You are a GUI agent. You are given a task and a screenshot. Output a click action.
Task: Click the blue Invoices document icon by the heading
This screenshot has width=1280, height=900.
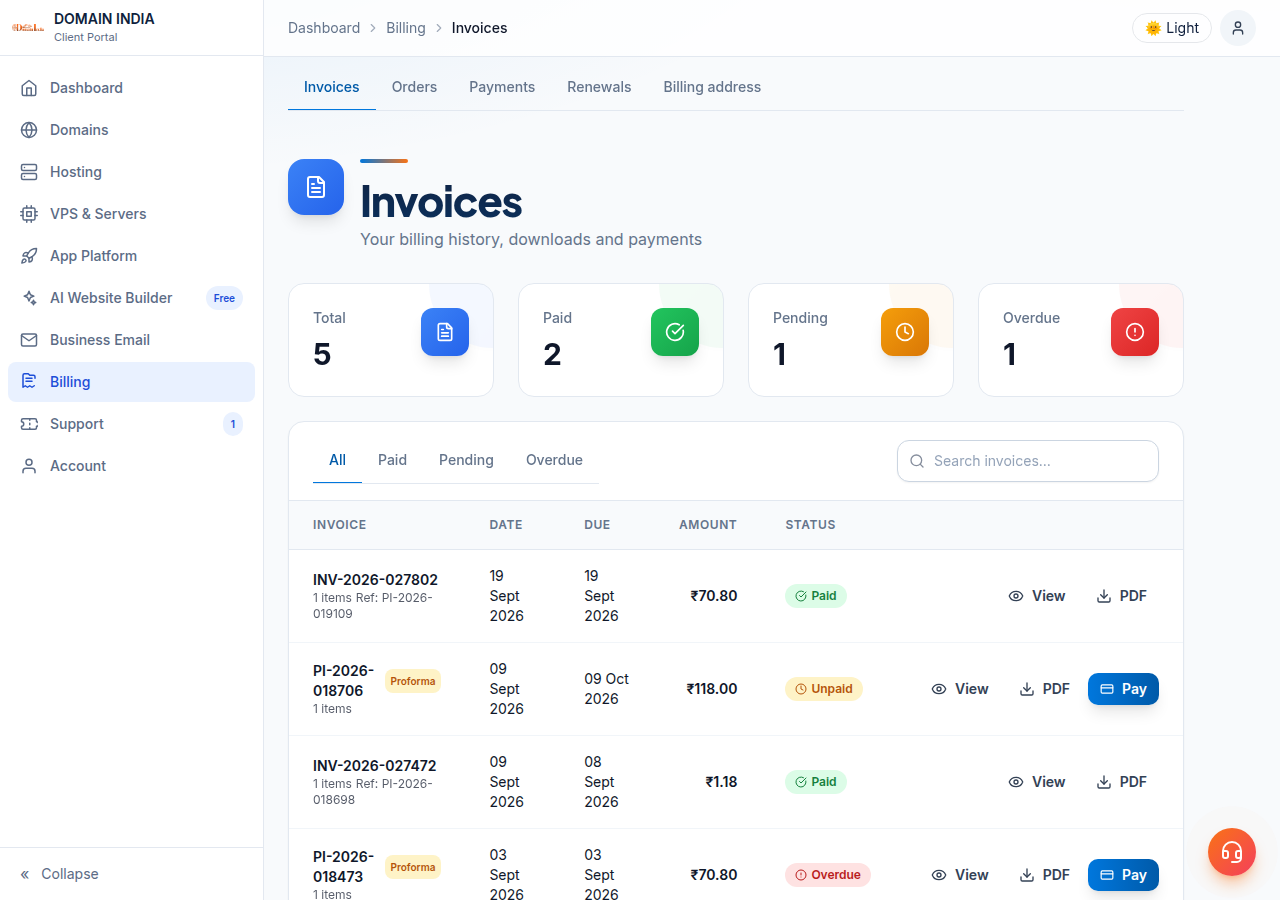[316, 187]
